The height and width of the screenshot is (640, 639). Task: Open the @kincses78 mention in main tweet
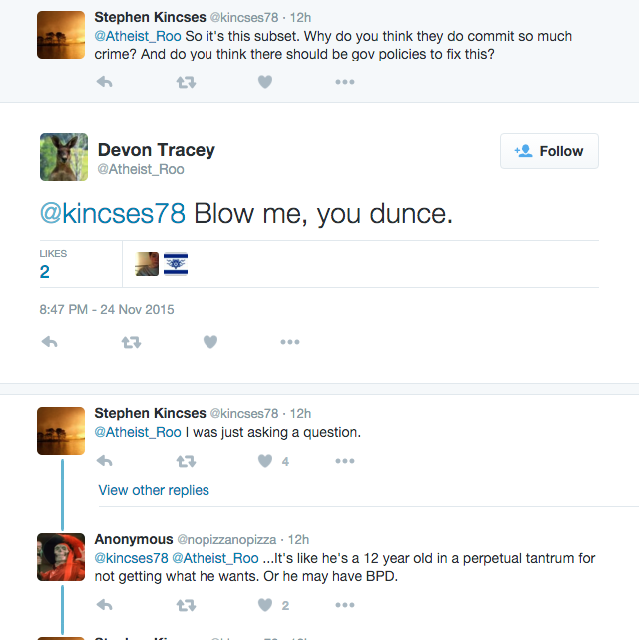pyautogui.click(x=113, y=213)
